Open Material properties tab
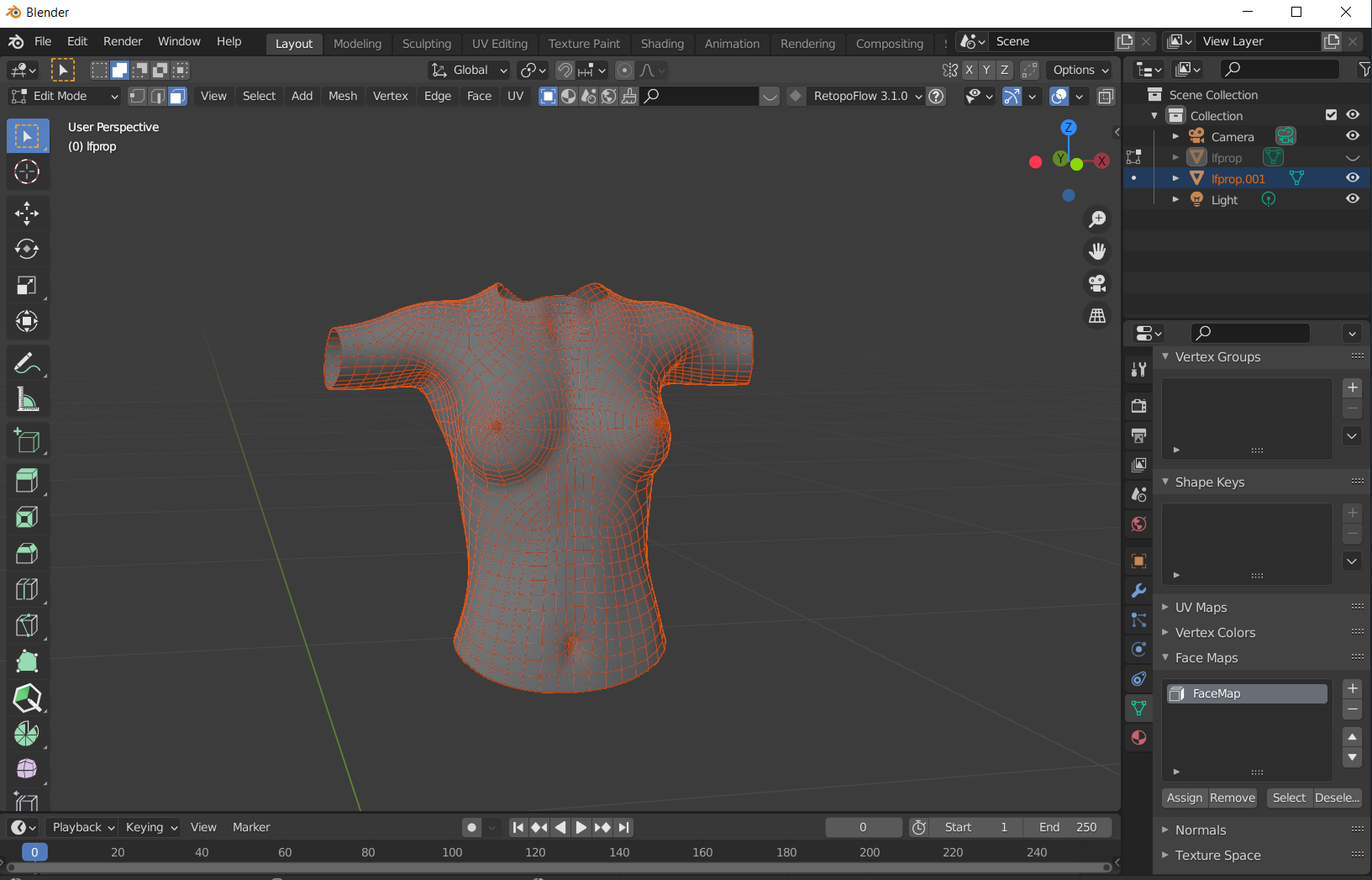Image resolution: width=1372 pixels, height=880 pixels. [x=1139, y=738]
